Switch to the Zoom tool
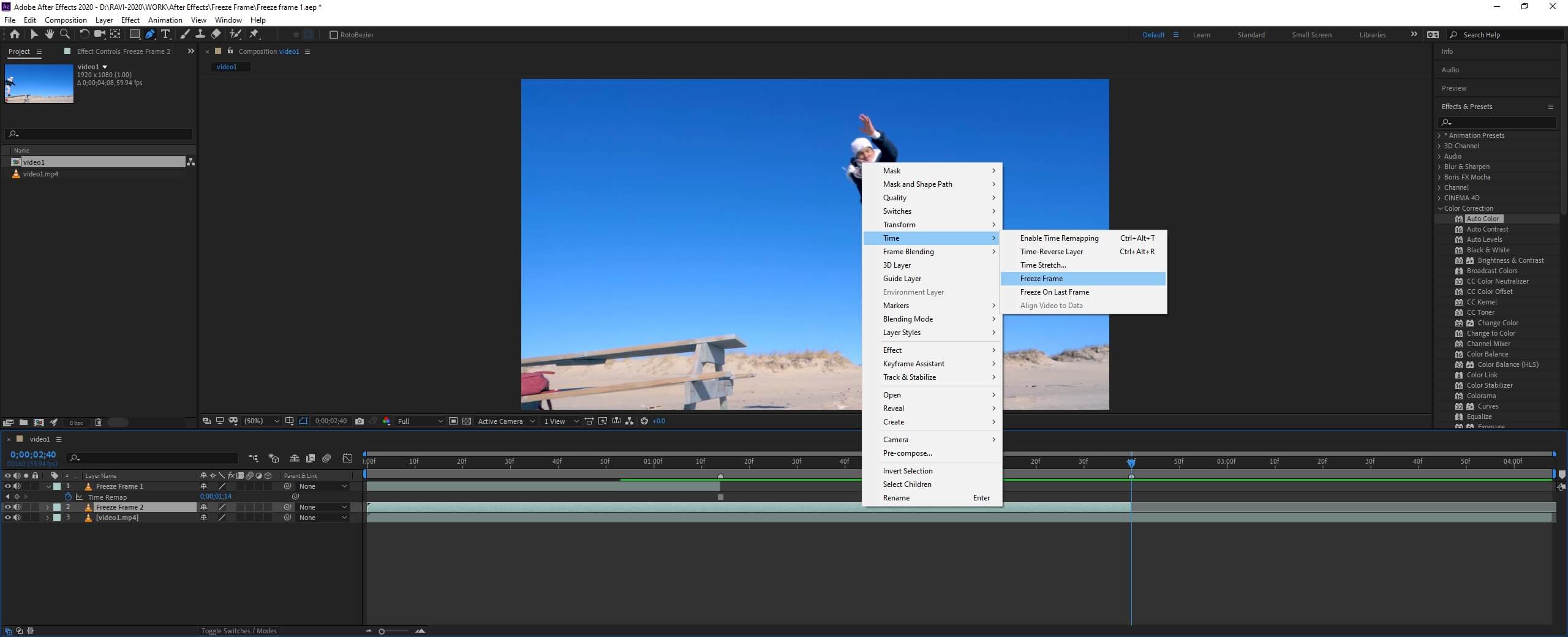1568x637 pixels. click(x=65, y=34)
